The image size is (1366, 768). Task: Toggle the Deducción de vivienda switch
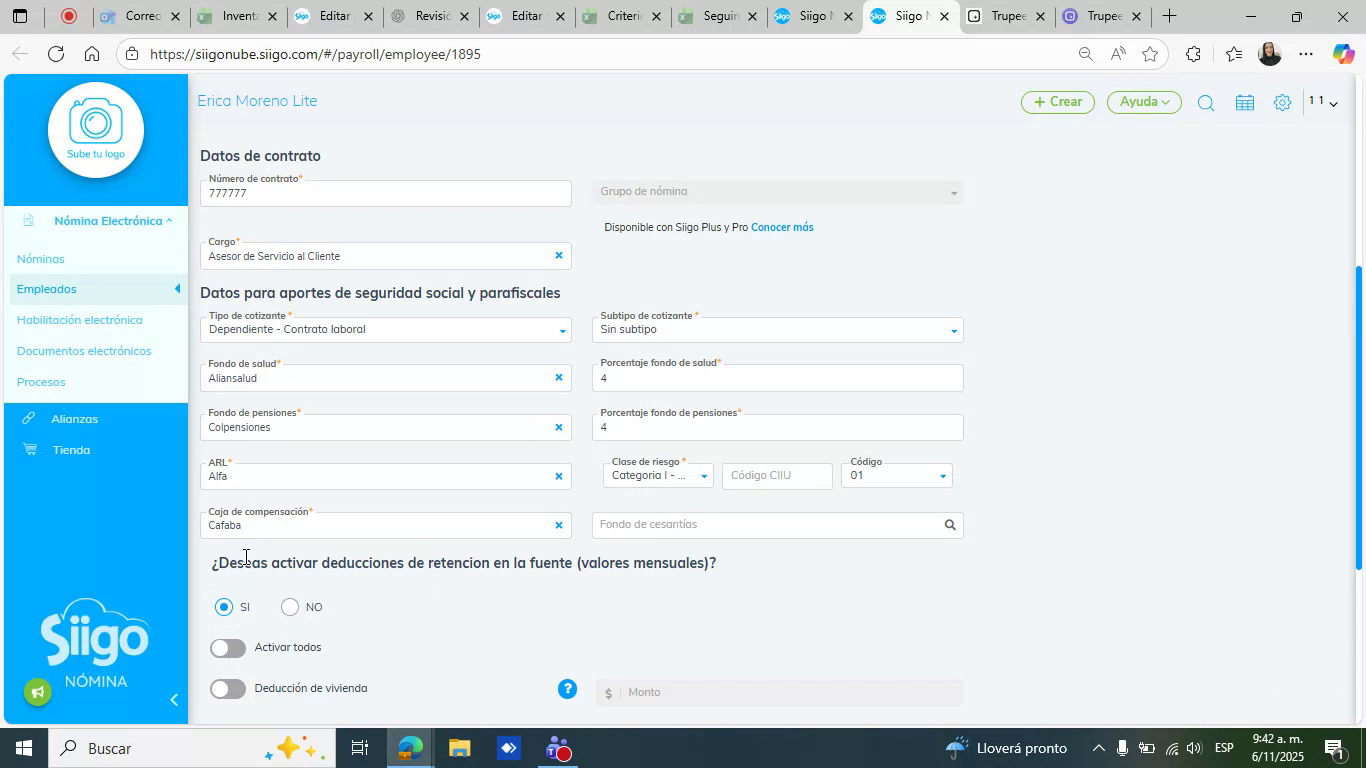228,689
